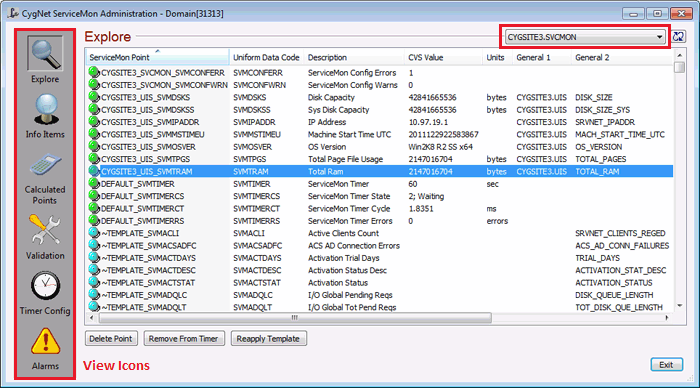Screen dimensions: 700x388
Task: Click the DISK_QUEUE_LENGTH cell
Action: [614, 295]
